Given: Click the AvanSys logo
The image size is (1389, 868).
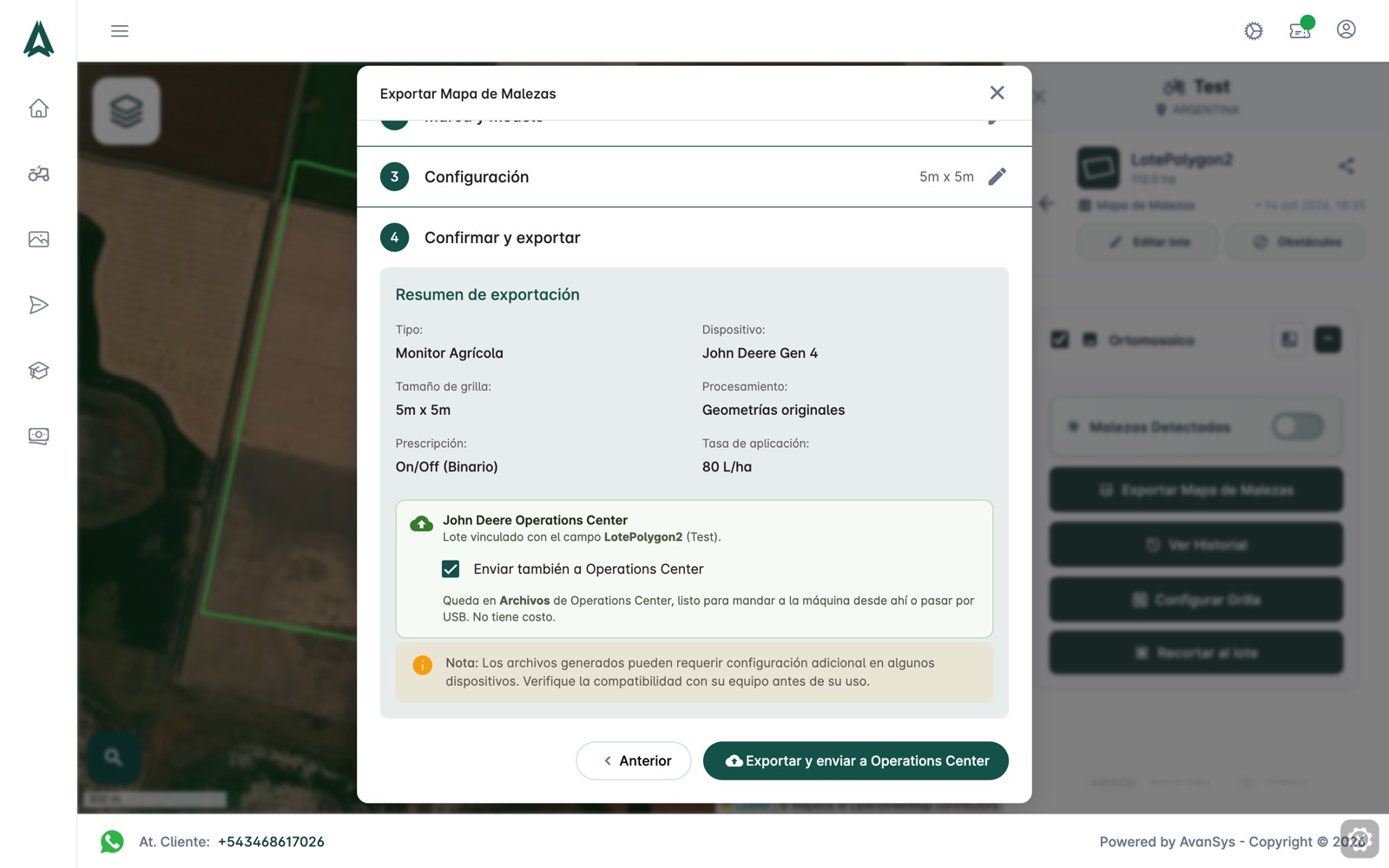Looking at the screenshot, I should tap(38, 39).
